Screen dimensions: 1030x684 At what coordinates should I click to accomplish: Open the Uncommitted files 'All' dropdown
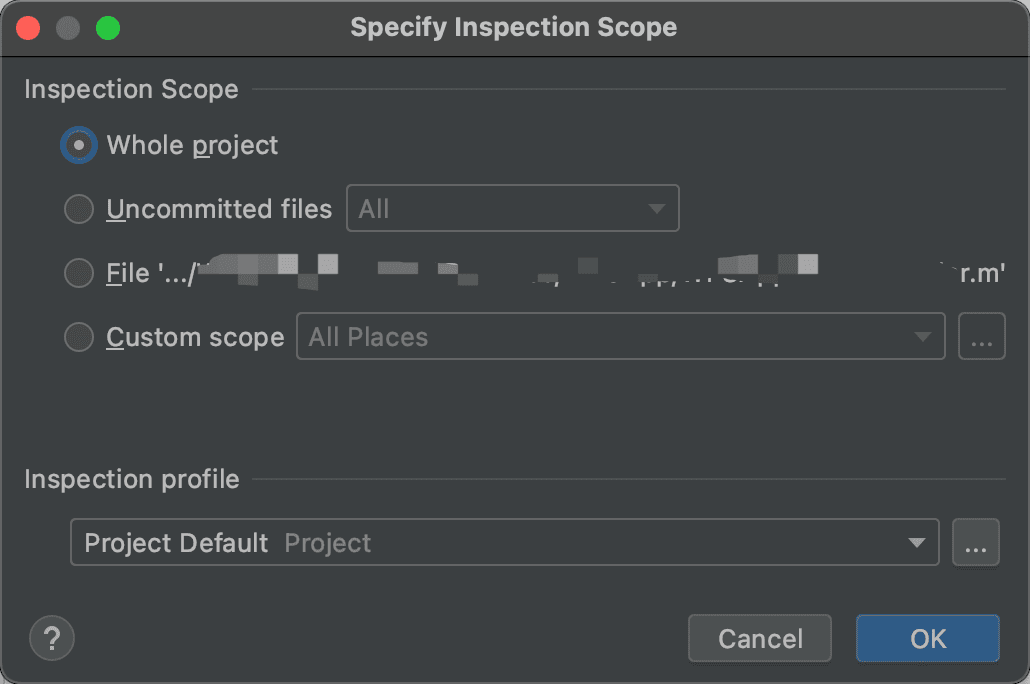click(512, 209)
